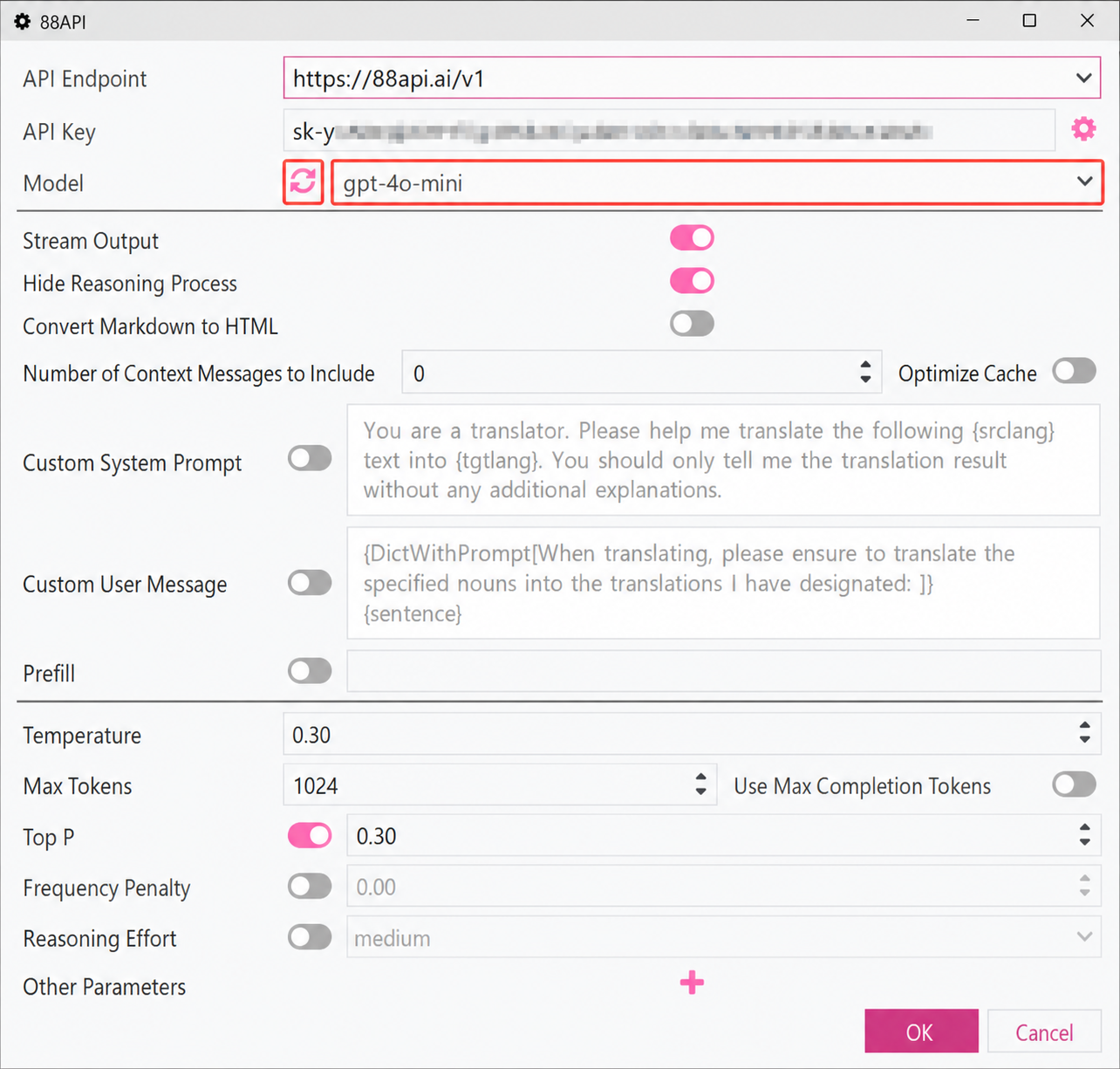
Task: Turn off Hide Reasoning Process switch
Action: tap(692, 281)
